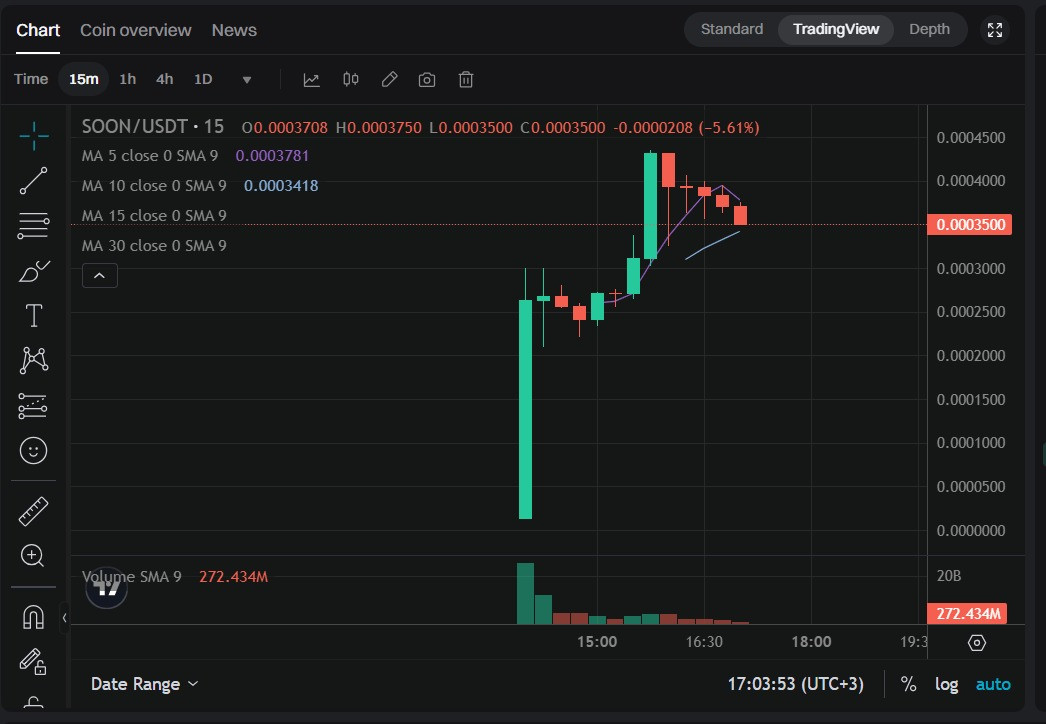The width and height of the screenshot is (1046, 724).
Task: Select the Text annotation tool
Action: pyautogui.click(x=33, y=316)
